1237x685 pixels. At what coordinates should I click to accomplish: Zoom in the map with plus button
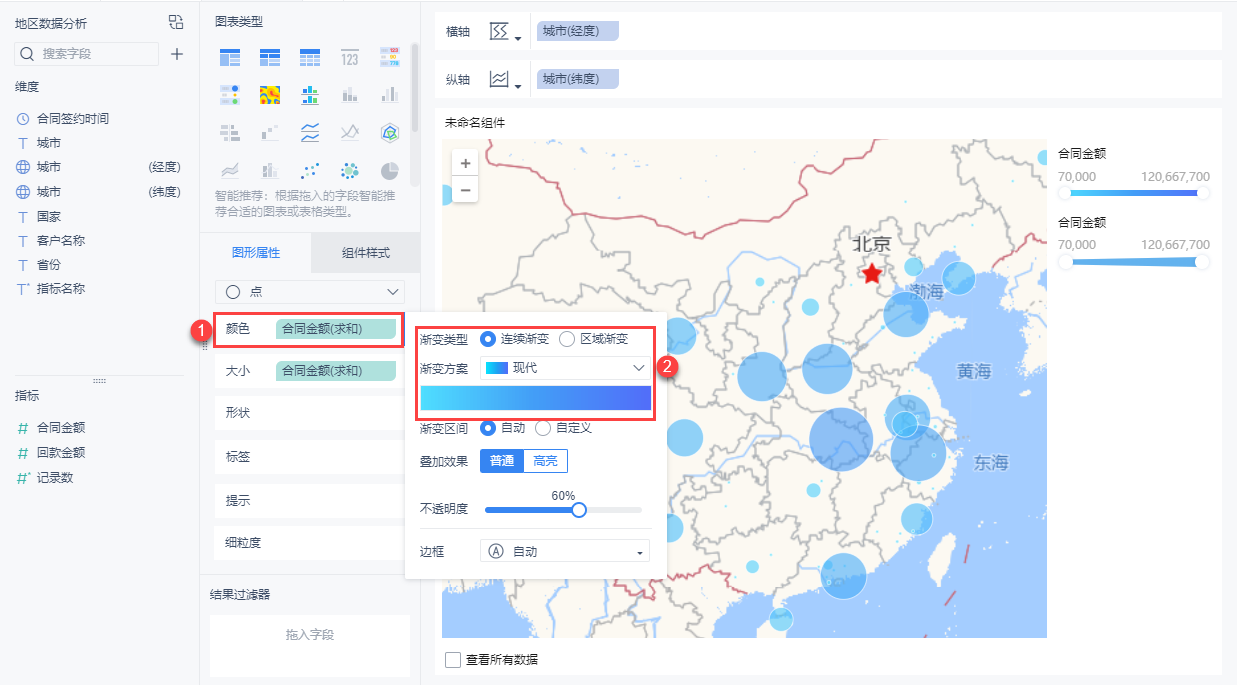point(465,163)
